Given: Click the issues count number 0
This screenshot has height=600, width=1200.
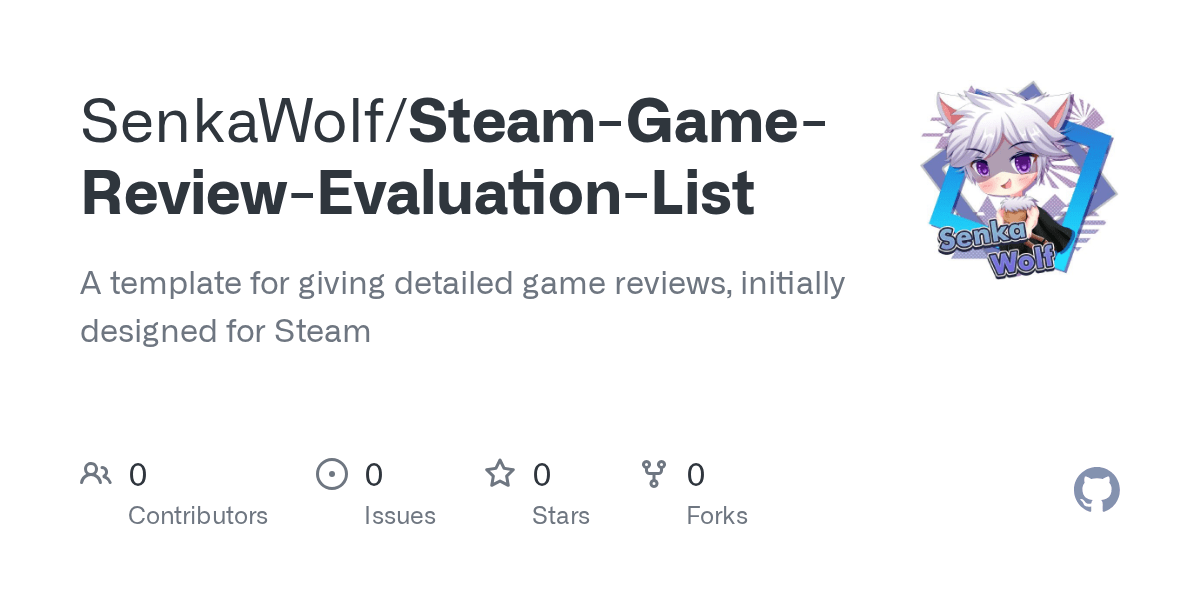Looking at the screenshot, I should 374,475.
